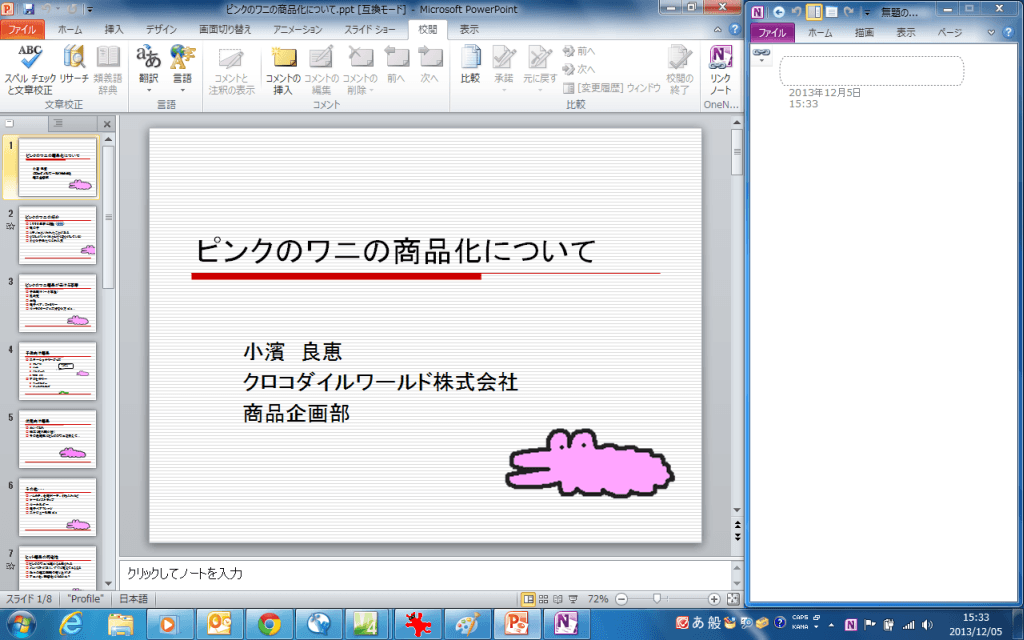Click 日本語 language in status bar
Viewport: 1024px width, 640px height.
point(134,599)
